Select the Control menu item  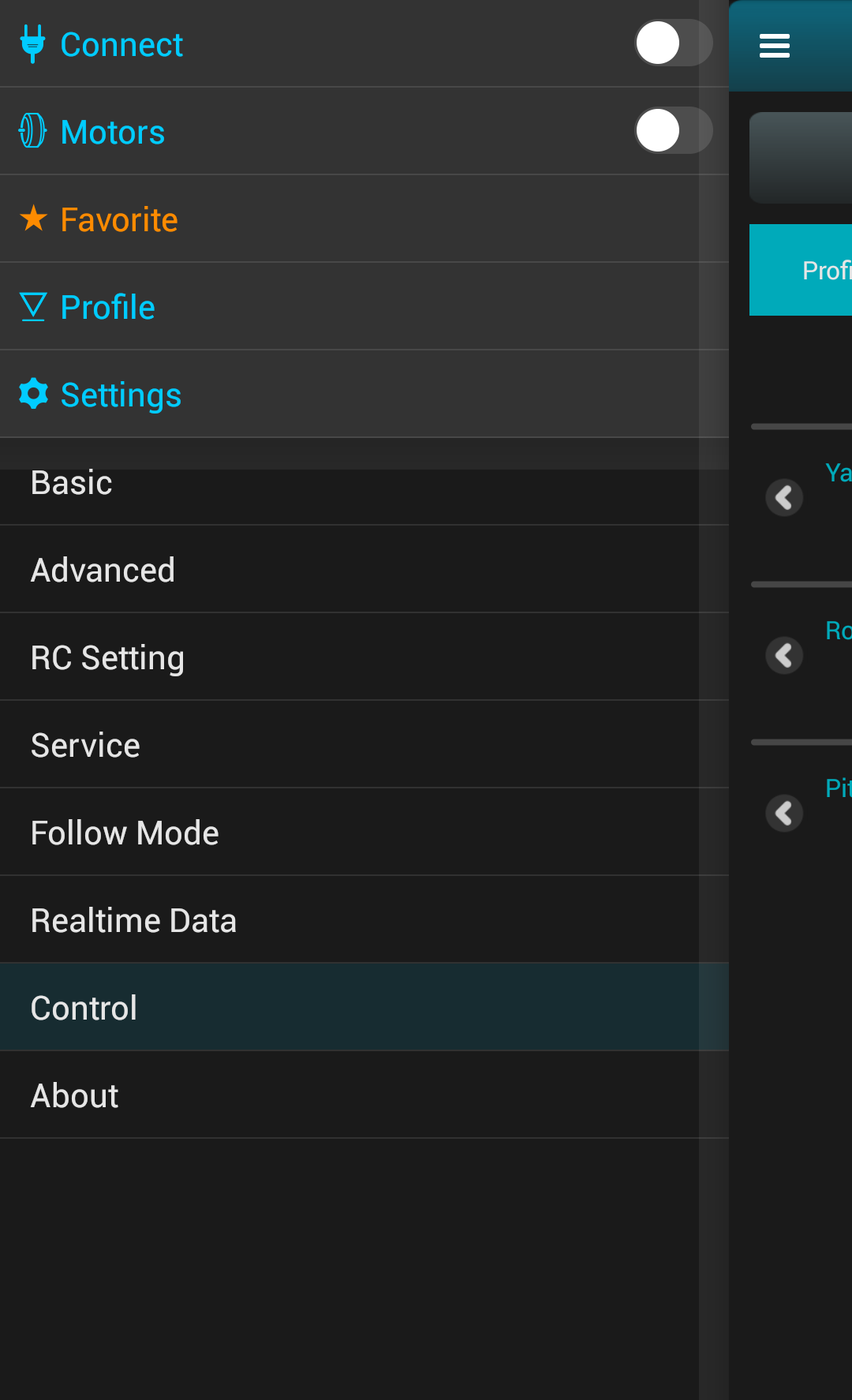point(84,1008)
